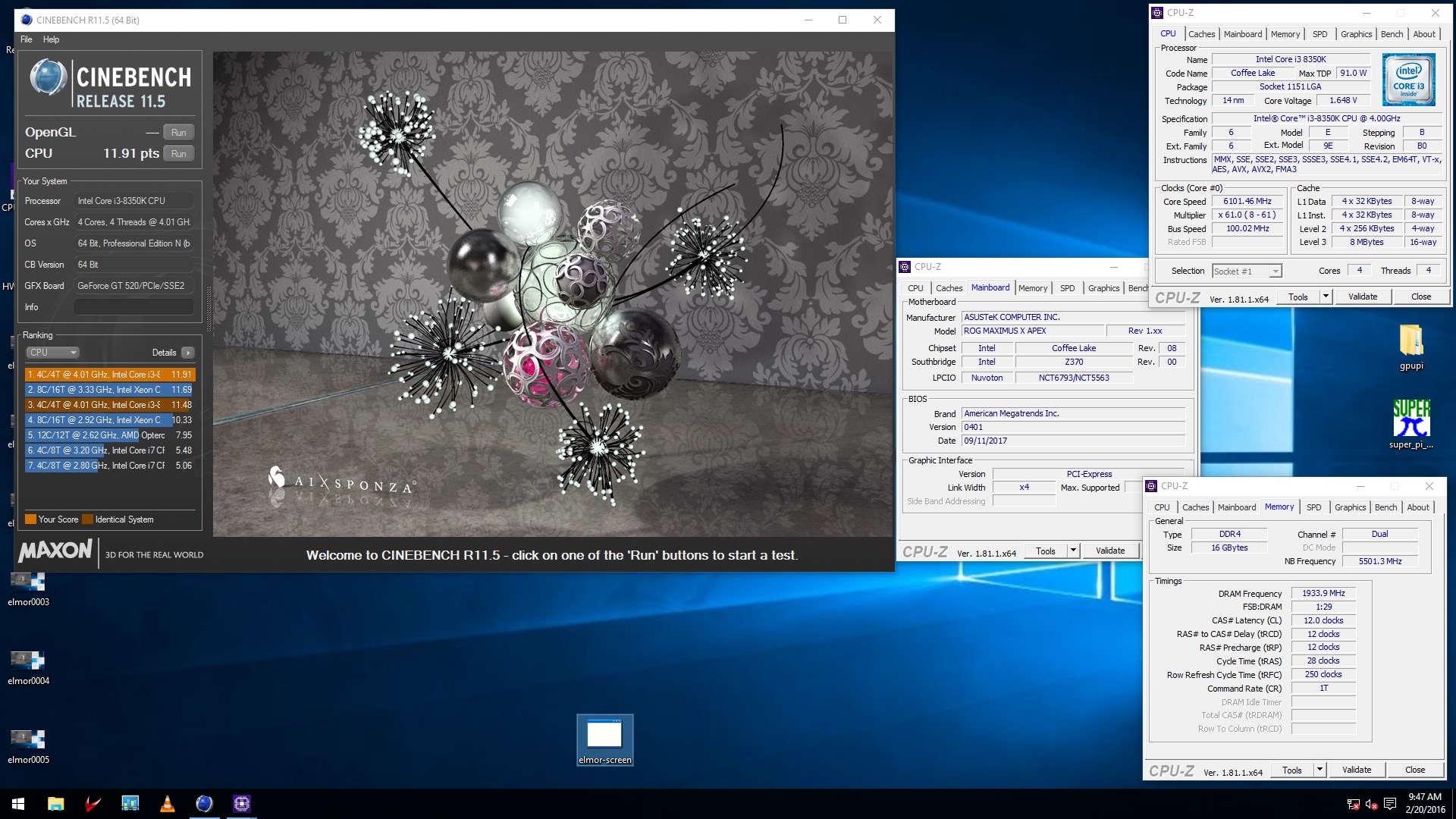Click Validate in Memory CPU-Z window
The width and height of the screenshot is (1456, 819).
pyautogui.click(x=1357, y=770)
